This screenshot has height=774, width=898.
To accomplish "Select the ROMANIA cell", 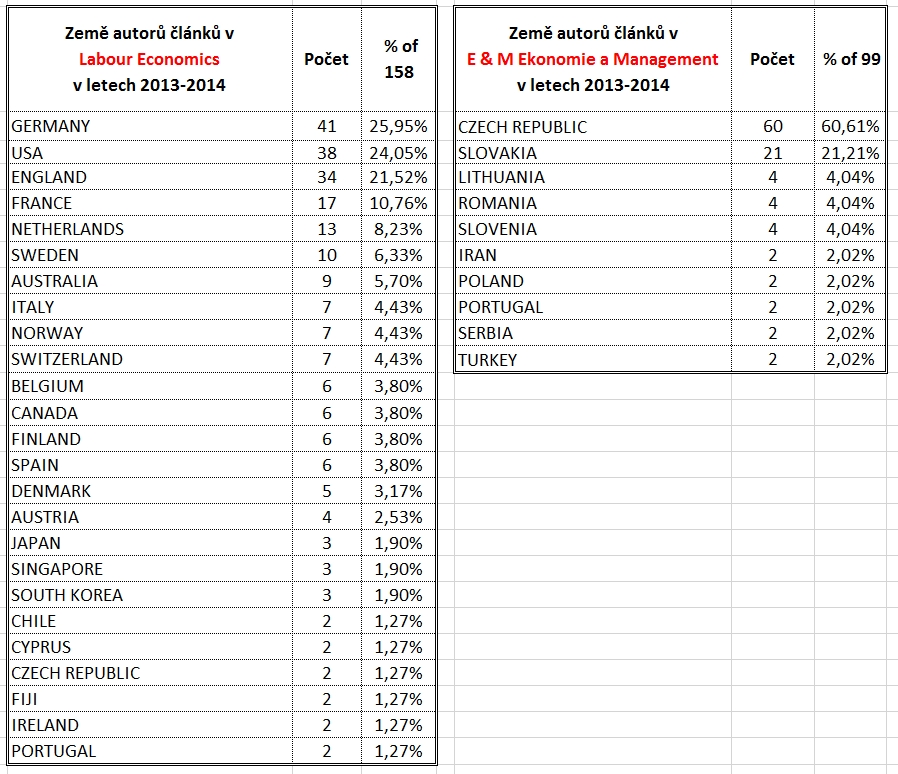I will click(x=498, y=204).
